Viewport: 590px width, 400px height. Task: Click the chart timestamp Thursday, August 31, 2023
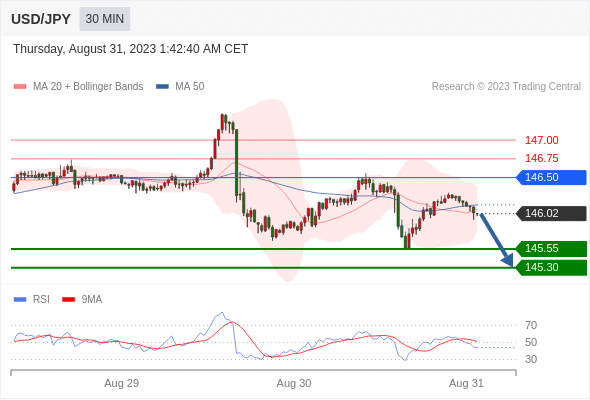point(130,49)
